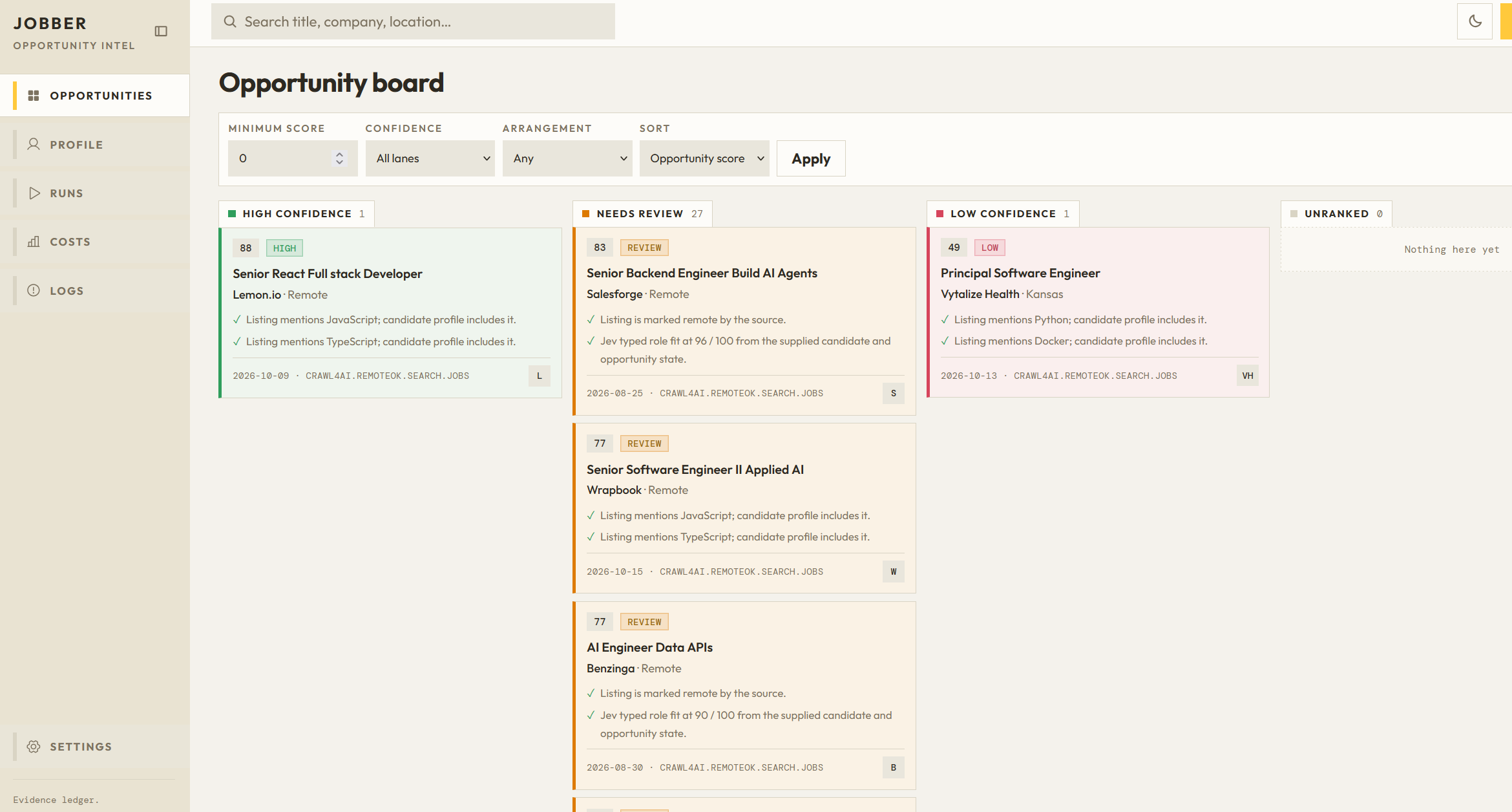This screenshot has width=1512, height=812.
Task: Open the Logs alert icon
Action: click(34, 290)
